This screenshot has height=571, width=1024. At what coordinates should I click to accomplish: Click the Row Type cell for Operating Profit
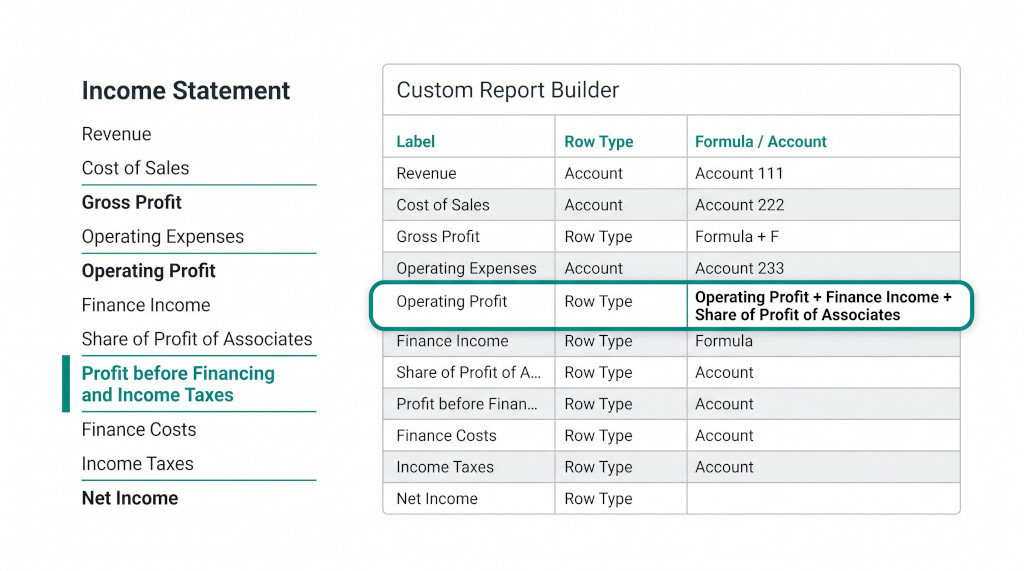[x=621, y=305]
